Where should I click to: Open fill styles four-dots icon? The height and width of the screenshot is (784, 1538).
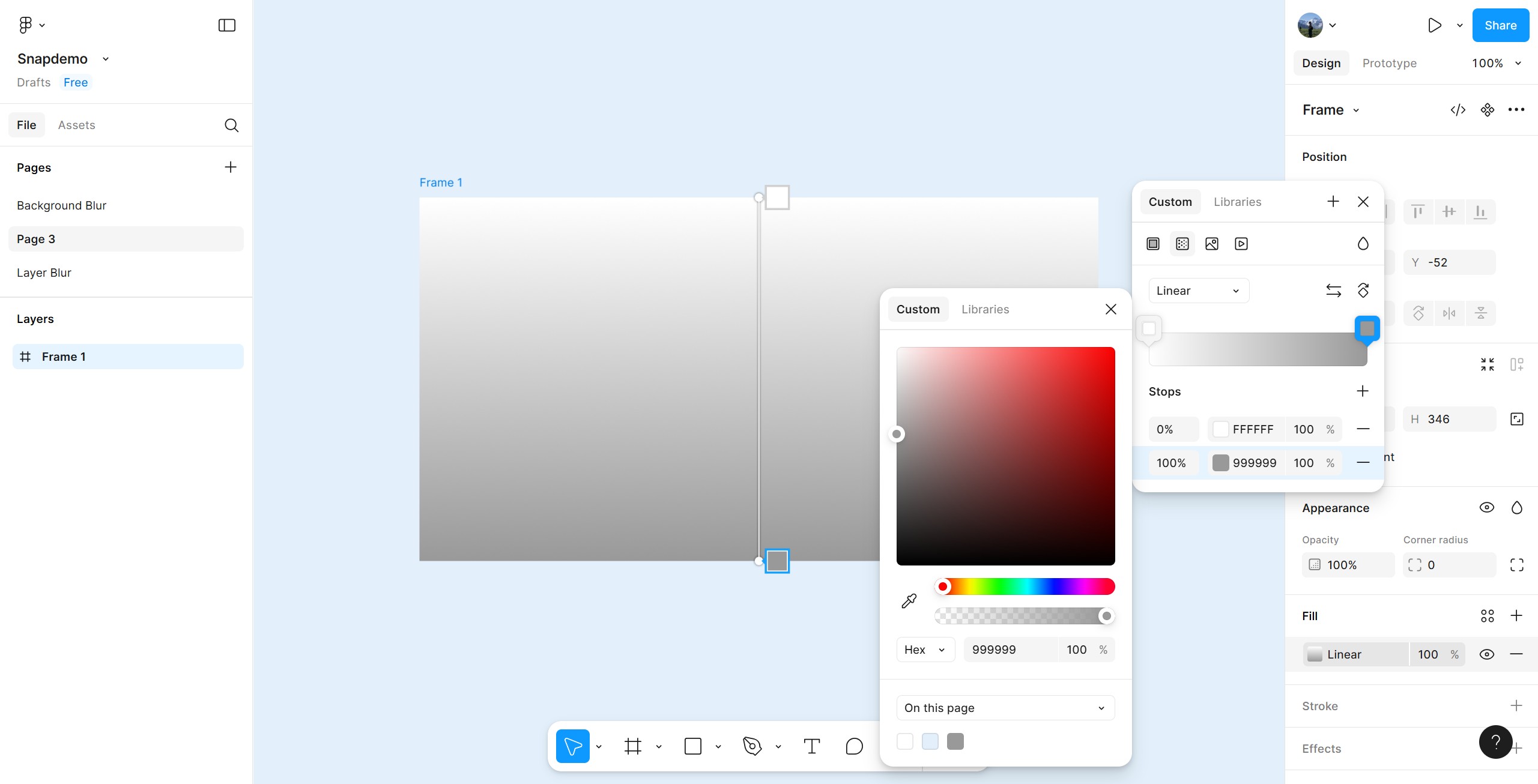pos(1488,616)
